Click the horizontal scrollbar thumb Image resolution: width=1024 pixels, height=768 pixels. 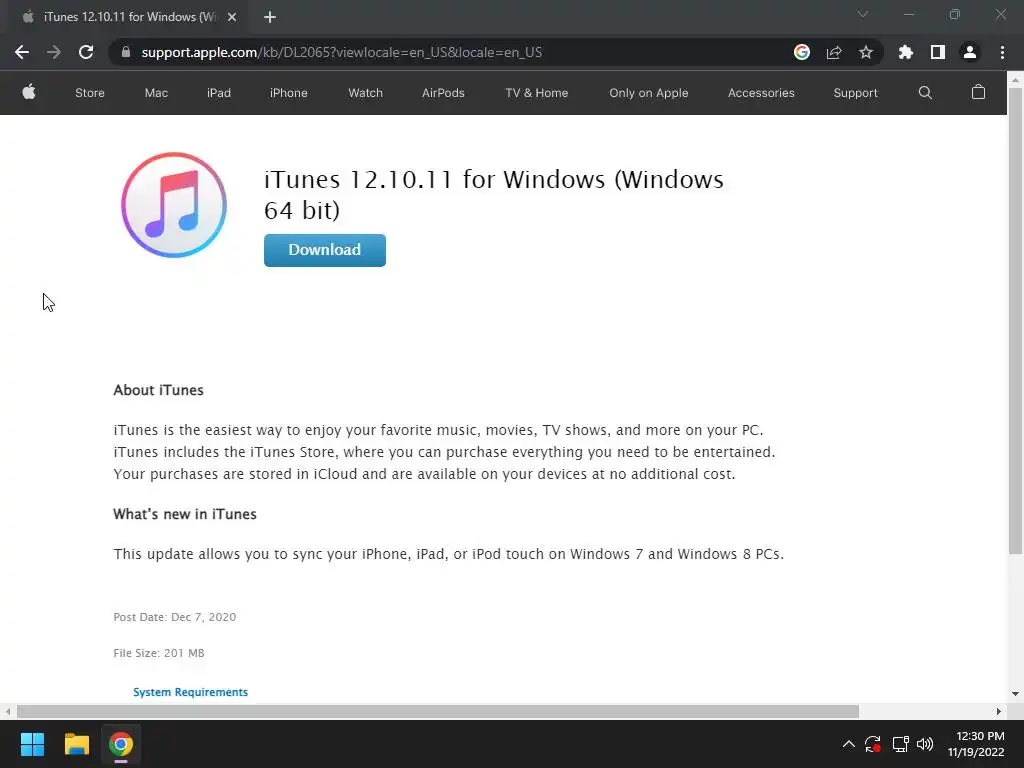point(438,711)
